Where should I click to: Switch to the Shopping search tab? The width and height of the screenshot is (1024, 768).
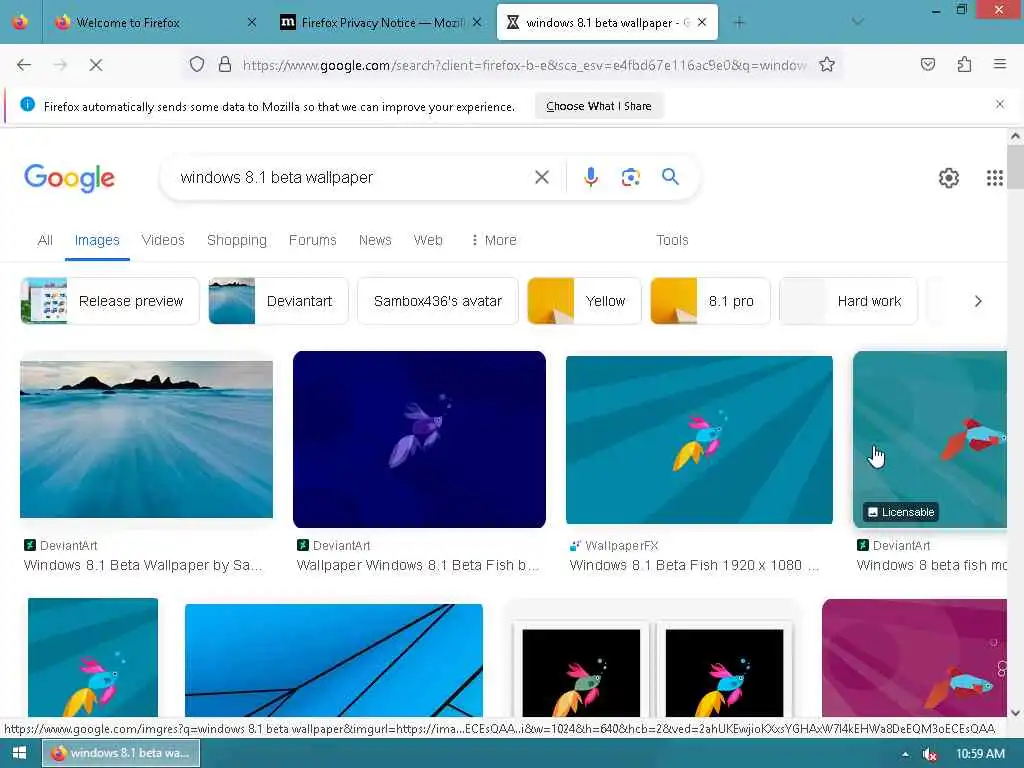236,240
